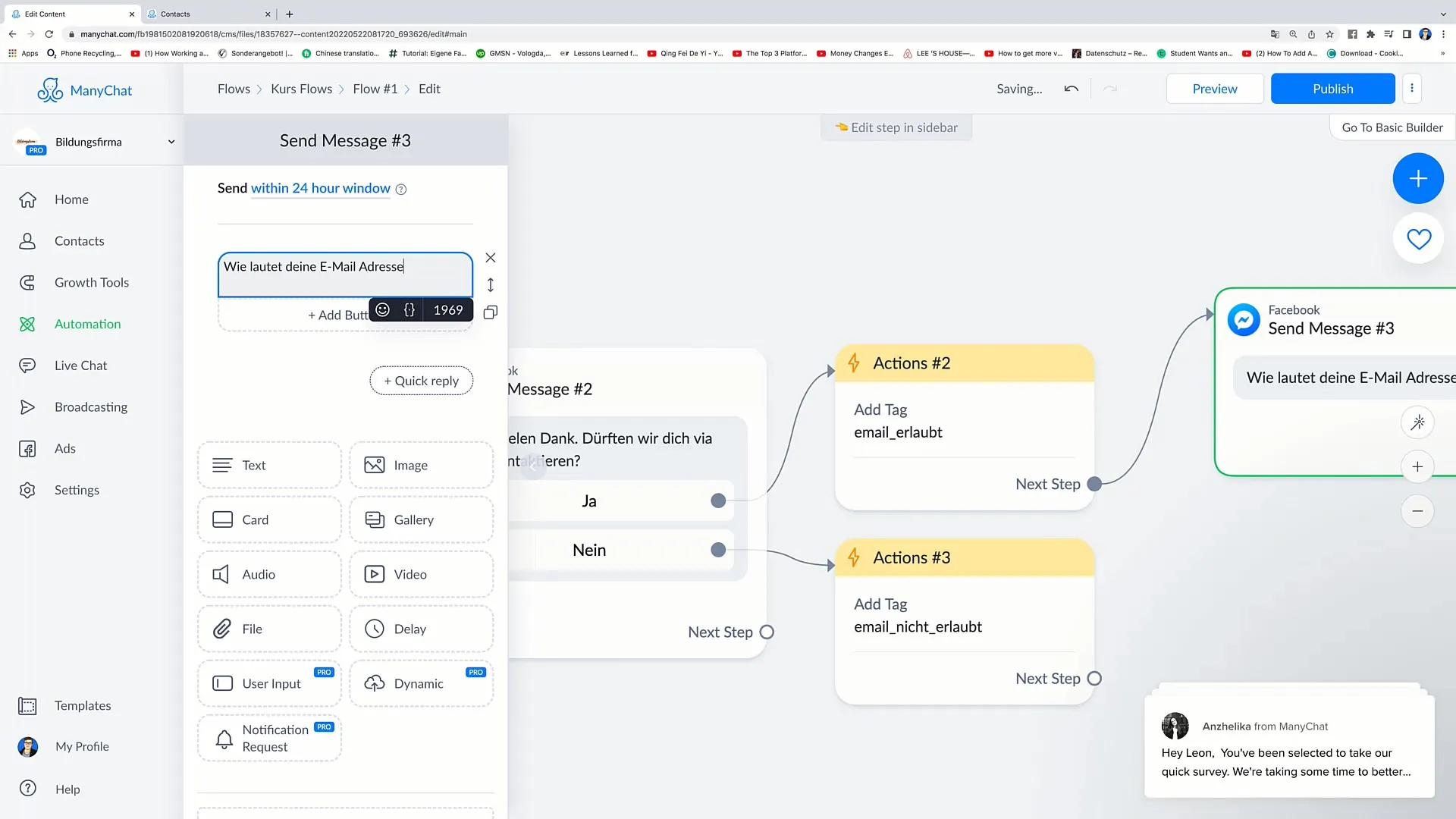Add a Dynamic block
The image size is (1456, 819).
(421, 684)
